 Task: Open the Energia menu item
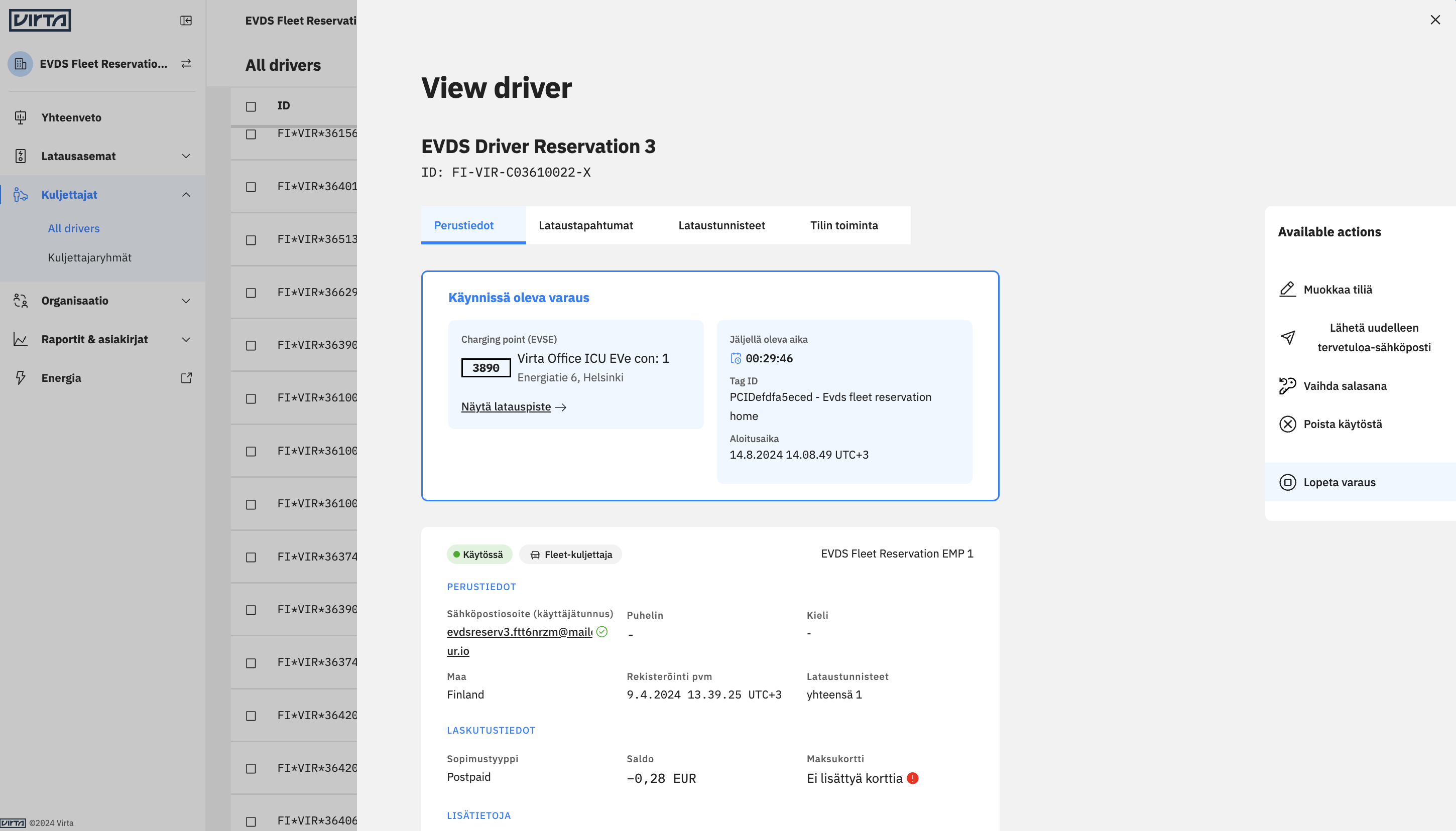103,378
